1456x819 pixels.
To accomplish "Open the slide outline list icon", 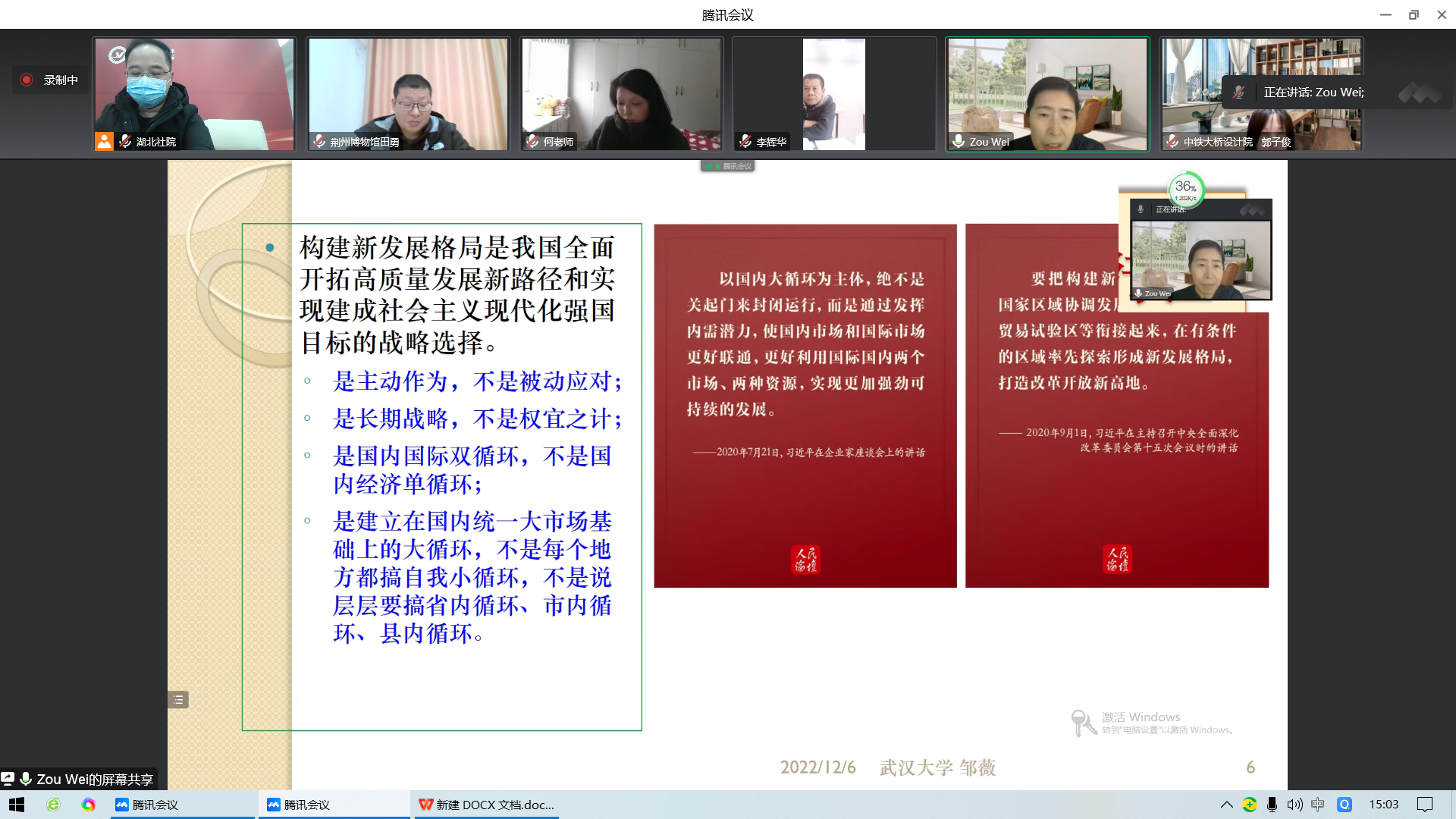I will click(178, 699).
